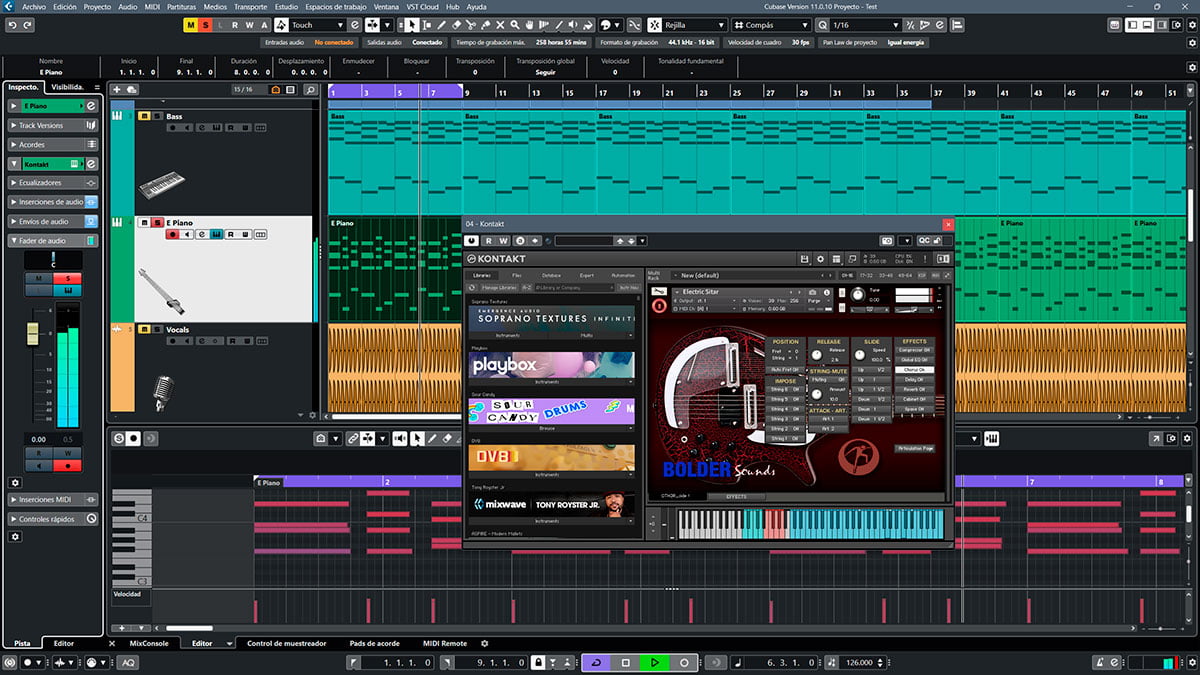Toggle global Mute M button in toolbar

point(191,25)
